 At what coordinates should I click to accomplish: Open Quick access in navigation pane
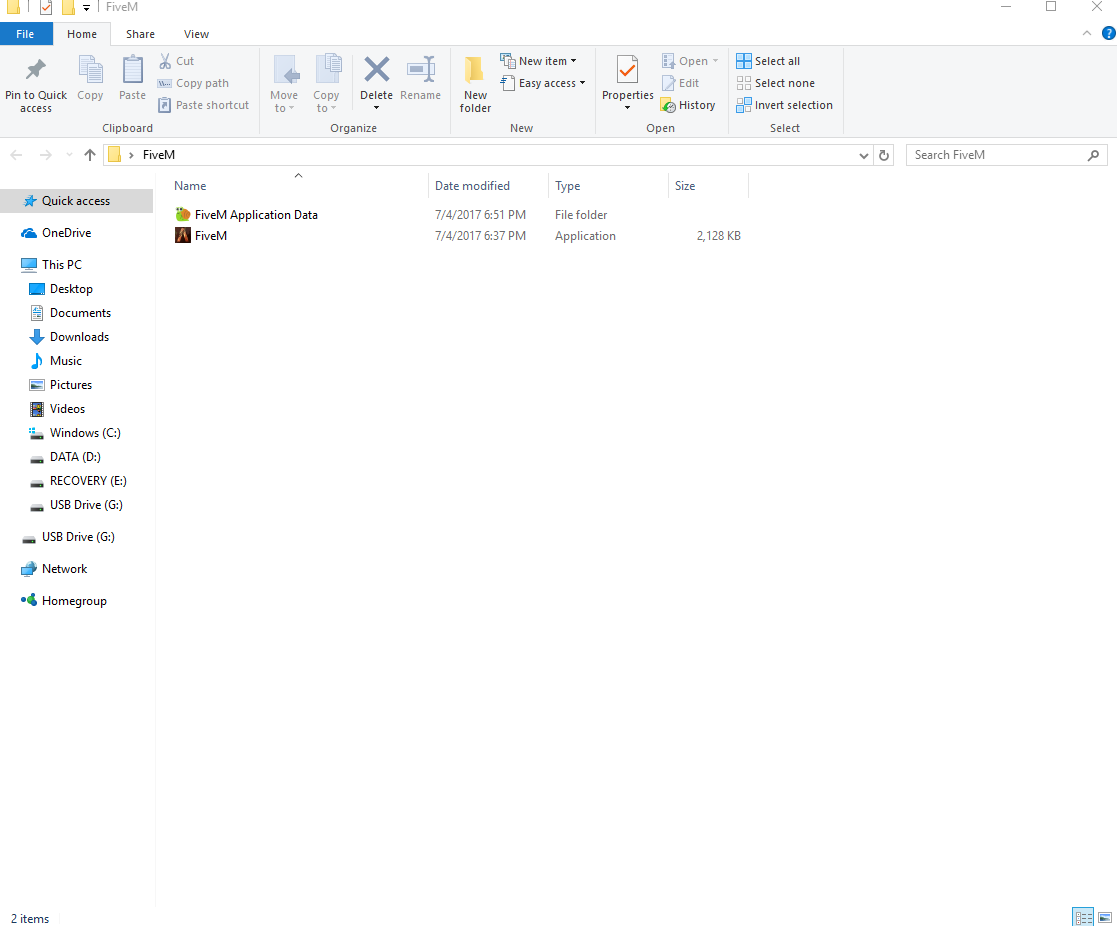[x=76, y=202]
